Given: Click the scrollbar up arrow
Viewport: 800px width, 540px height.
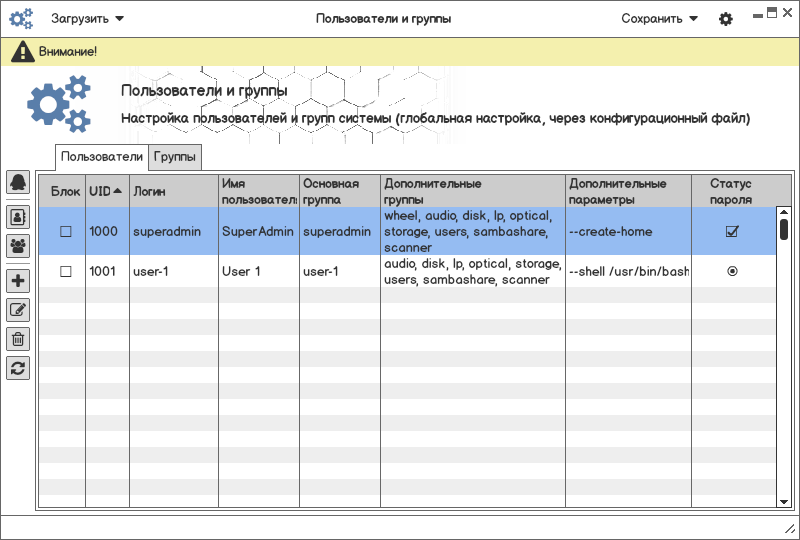Looking at the screenshot, I should point(784,212).
